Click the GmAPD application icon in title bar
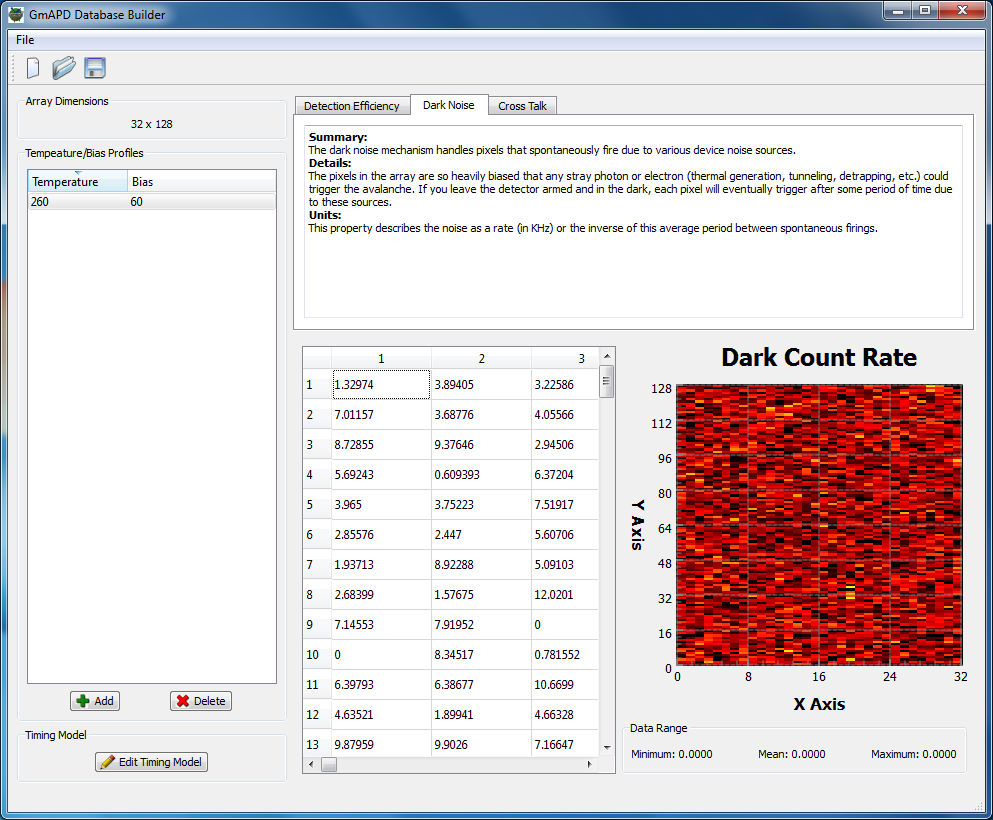Viewport: 993px width, 820px height. [x=16, y=15]
